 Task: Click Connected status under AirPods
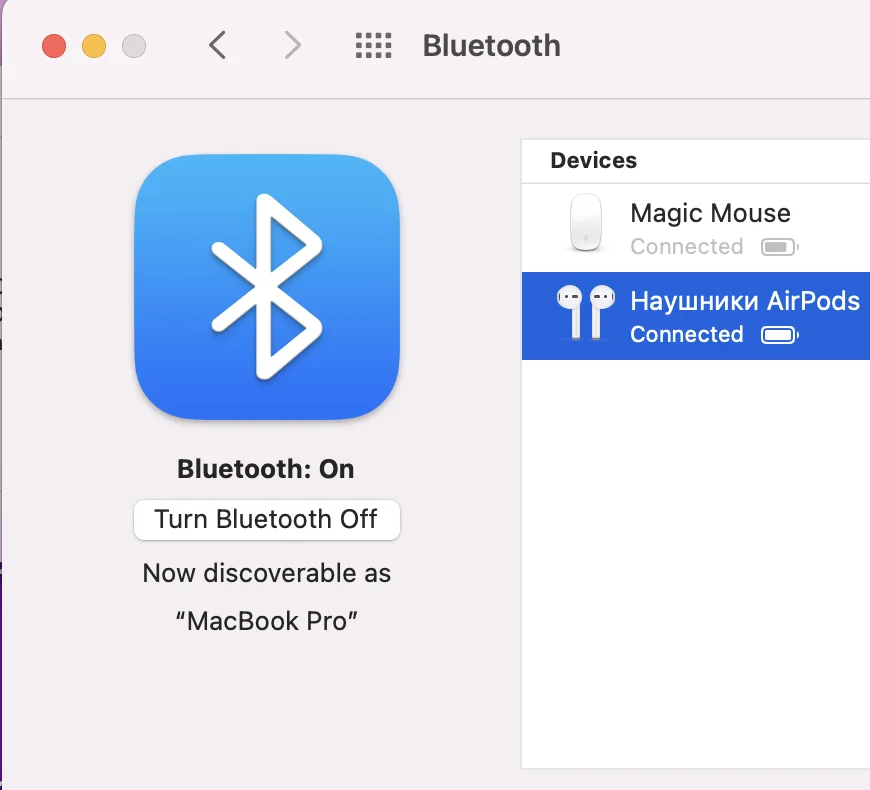click(687, 335)
